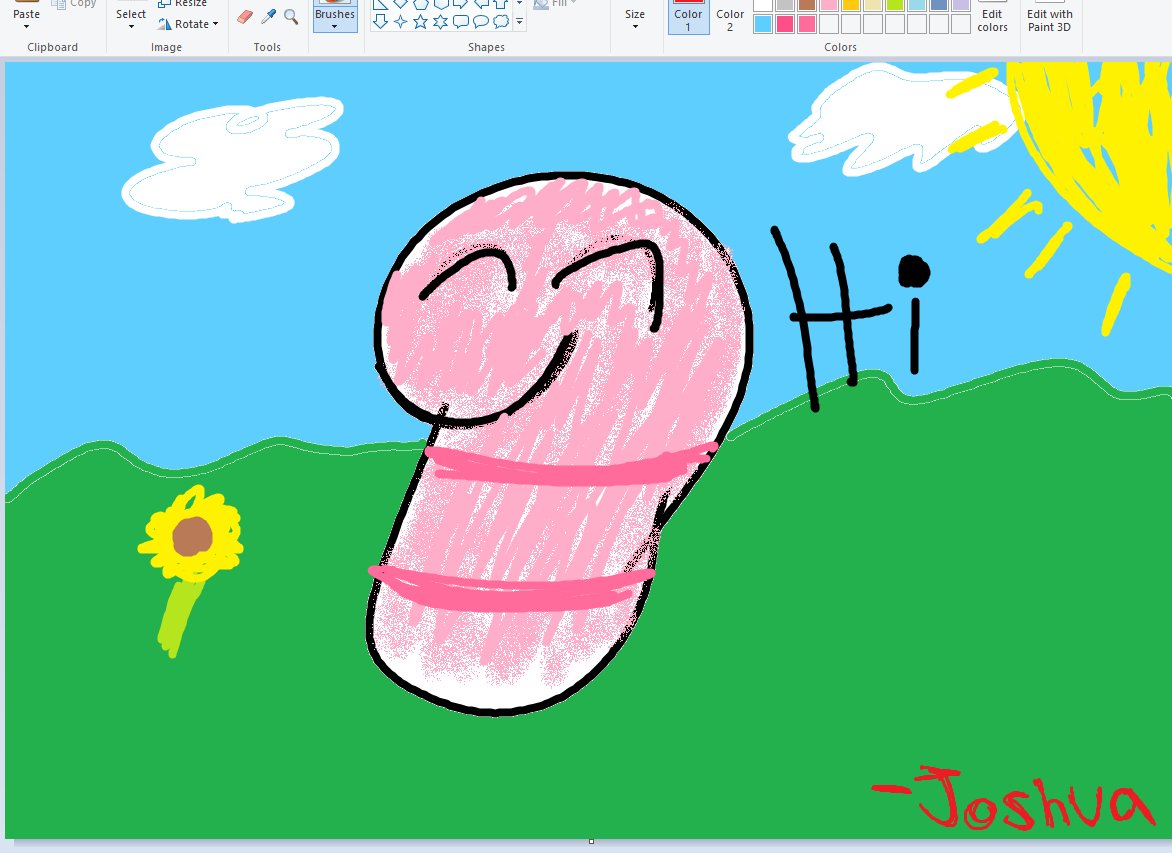Open the Size dropdown

[635, 27]
